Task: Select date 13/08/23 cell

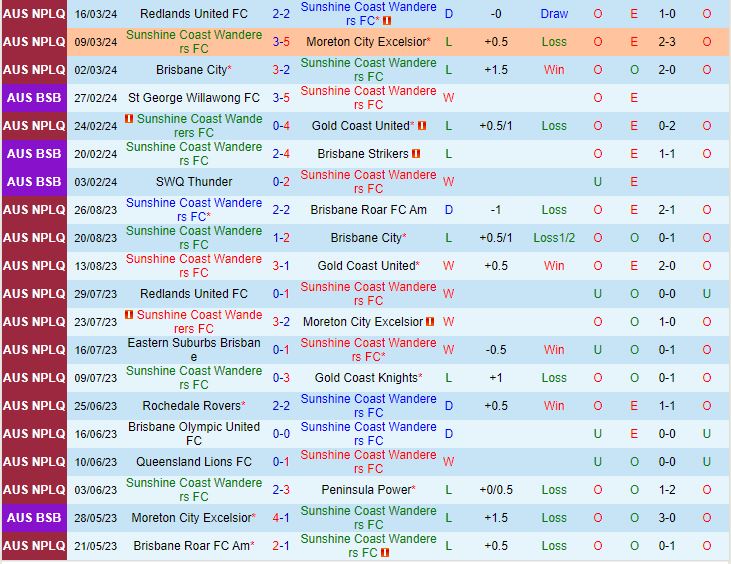Action: [96, 266]
